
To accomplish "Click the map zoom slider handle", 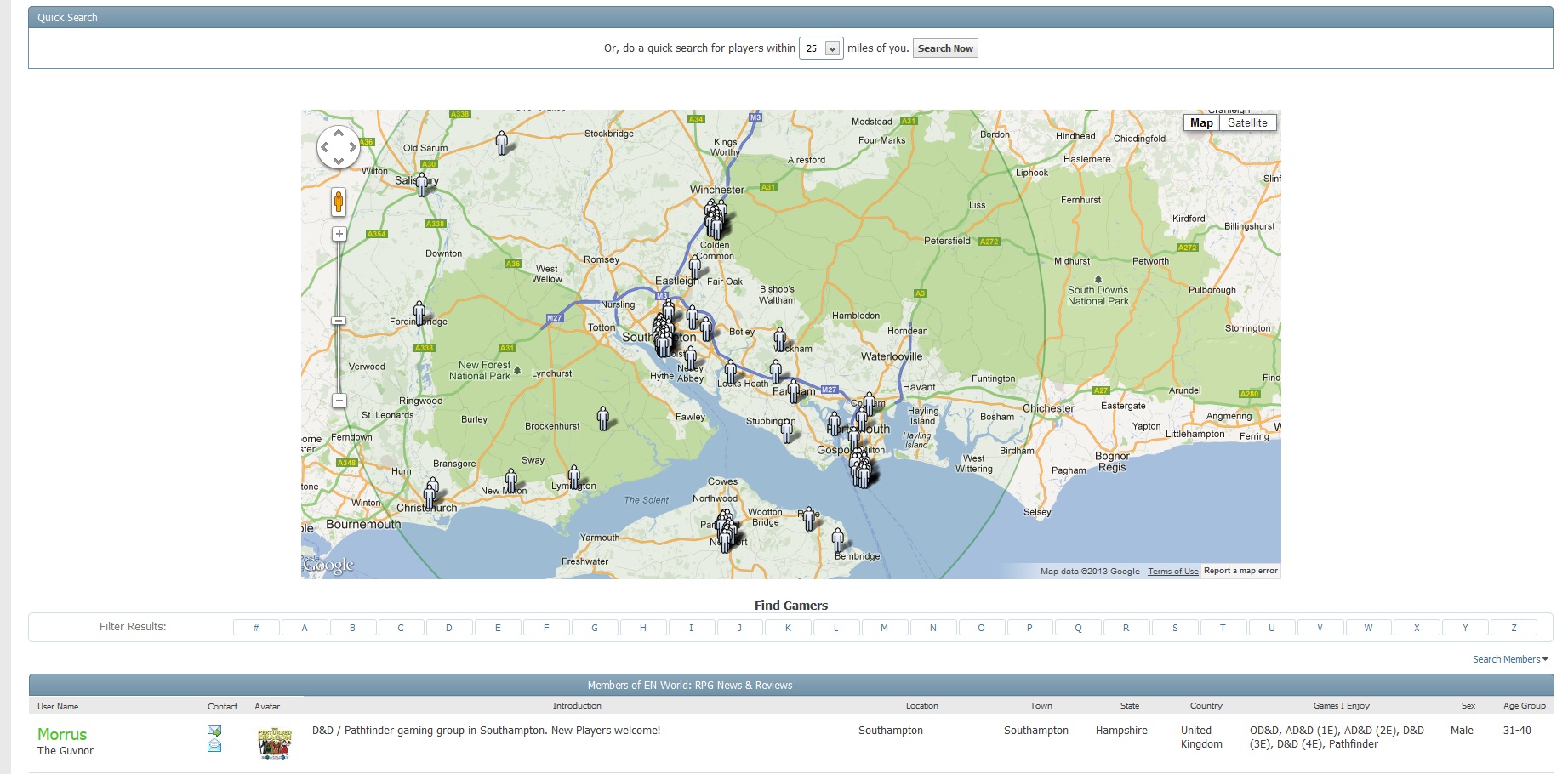I will click(339, 321).
